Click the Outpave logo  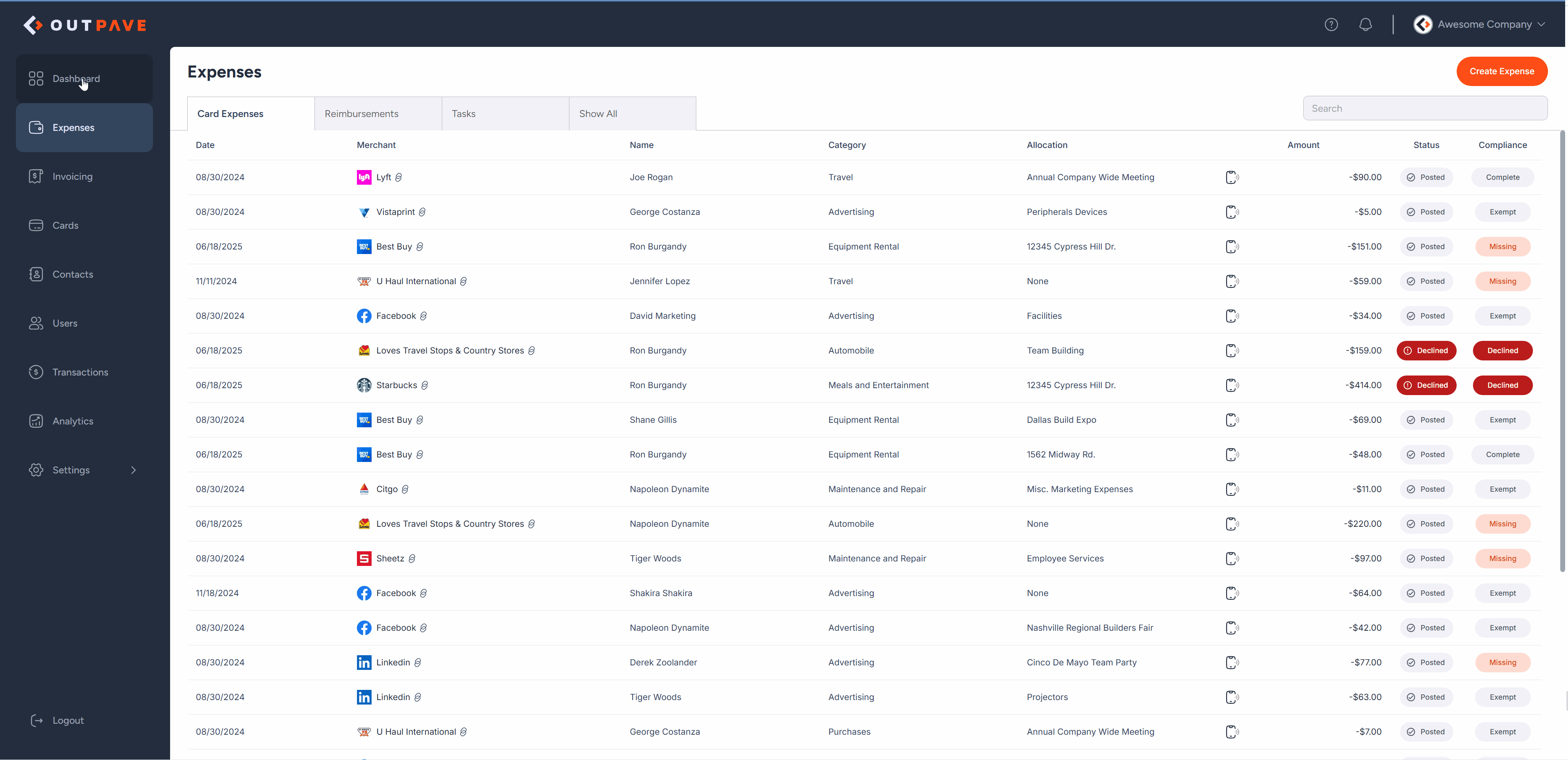point(85,25)
